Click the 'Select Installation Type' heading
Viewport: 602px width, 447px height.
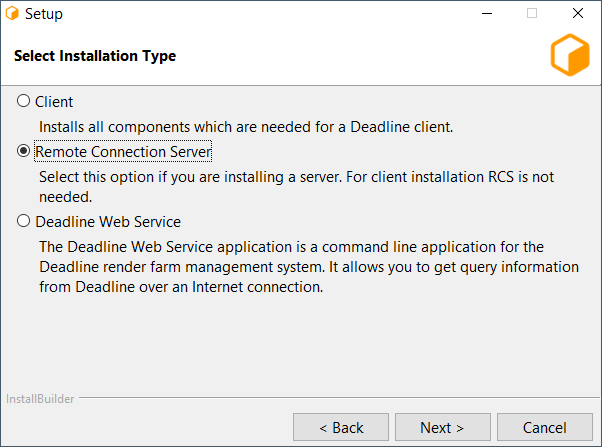[x=95, y=56]
